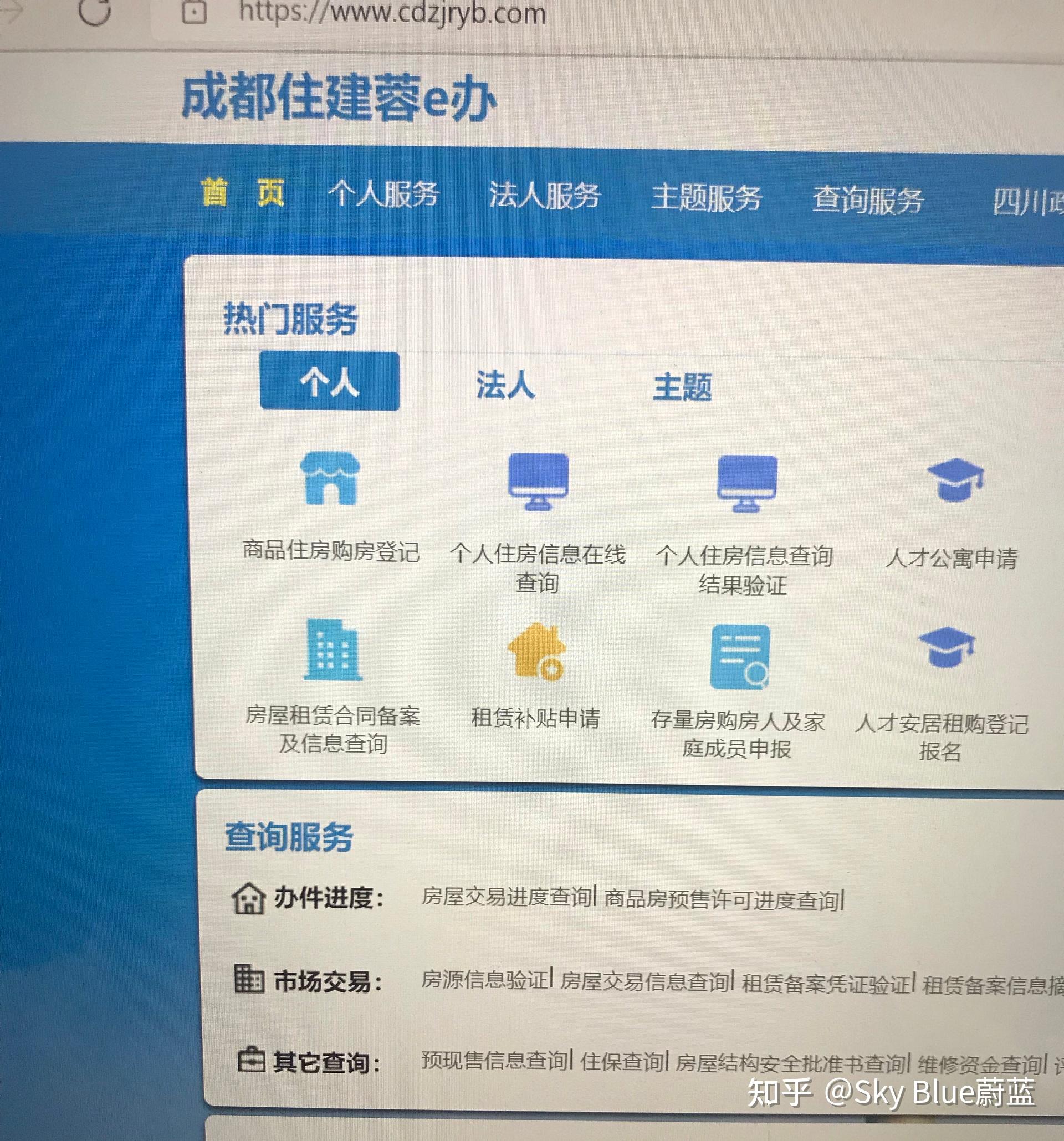Open 预现售信息查询 link
This screenshot has height=1141, width=1064.
coord(495,1060)
